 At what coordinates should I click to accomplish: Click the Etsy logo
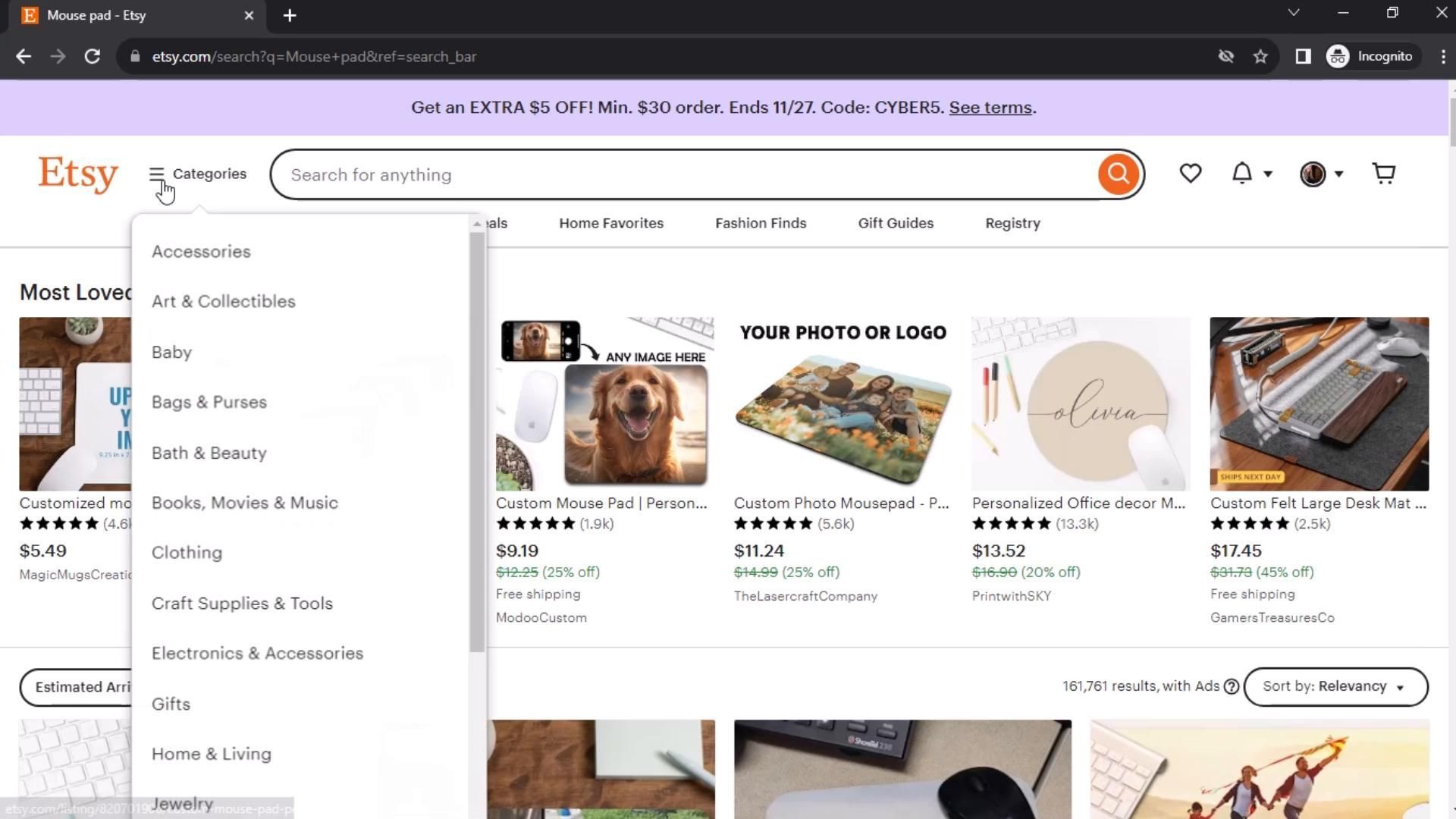tap(78, 174)
